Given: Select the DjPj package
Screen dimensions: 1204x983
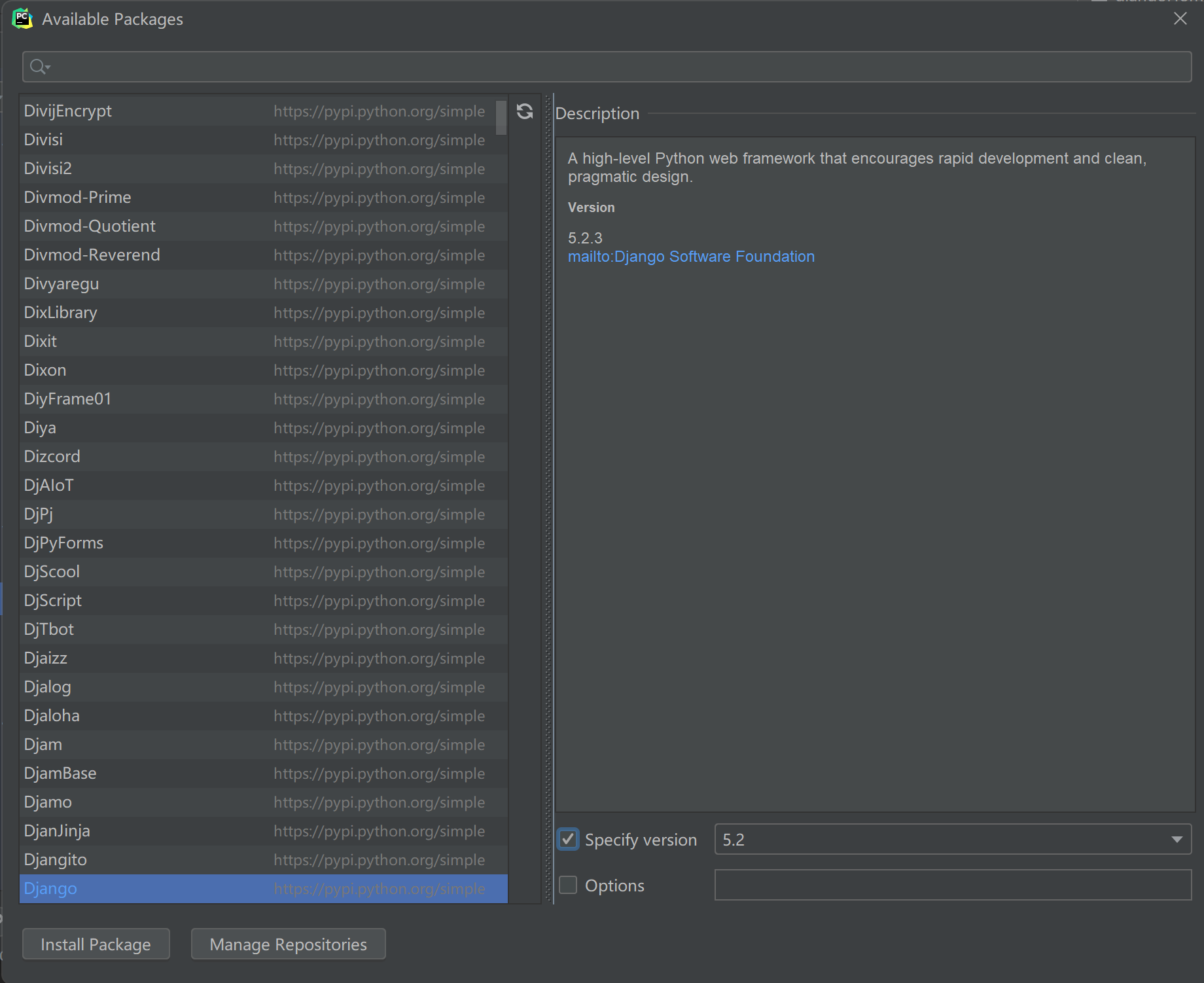Looking at the screenshot, I should point(264,514).
